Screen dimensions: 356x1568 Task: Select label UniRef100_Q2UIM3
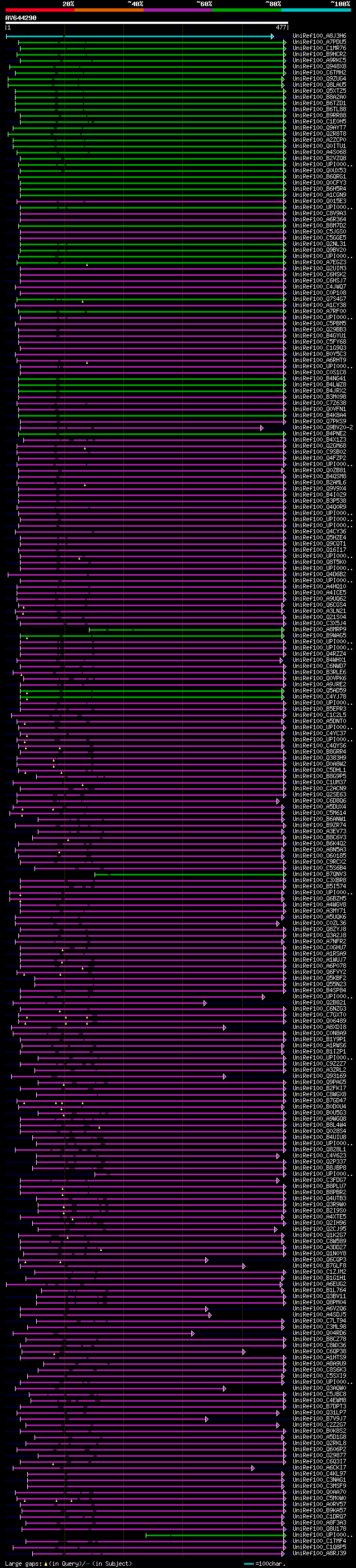pos(319,269)
